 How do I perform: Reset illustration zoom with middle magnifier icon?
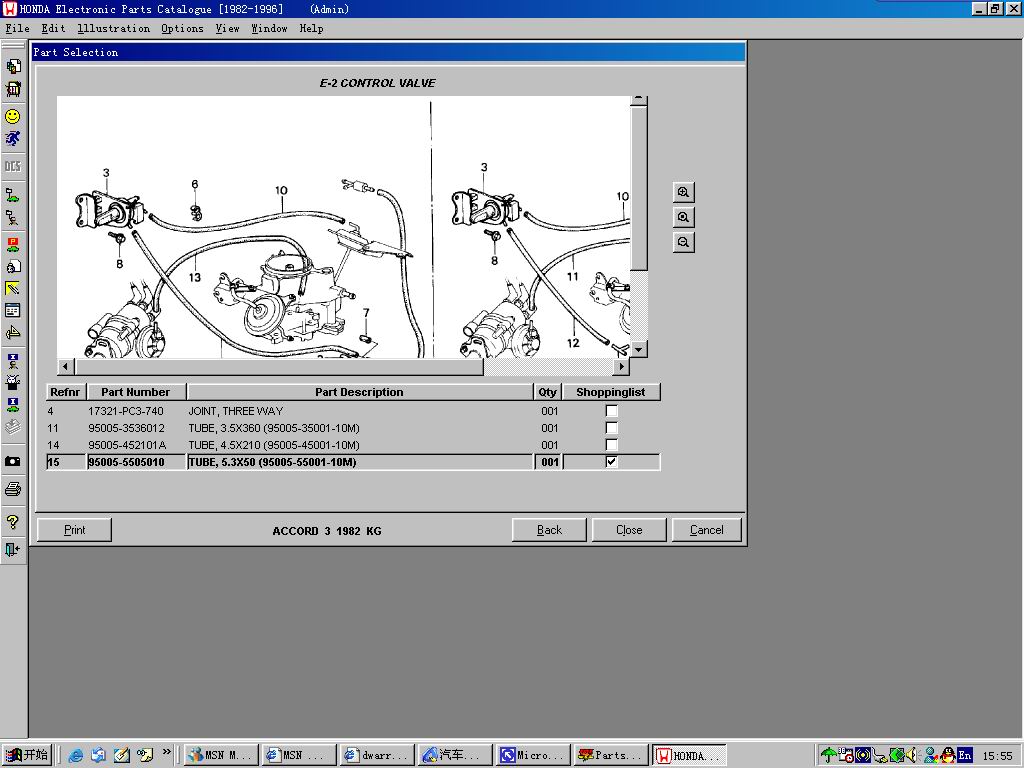click(x=683, y=217)
